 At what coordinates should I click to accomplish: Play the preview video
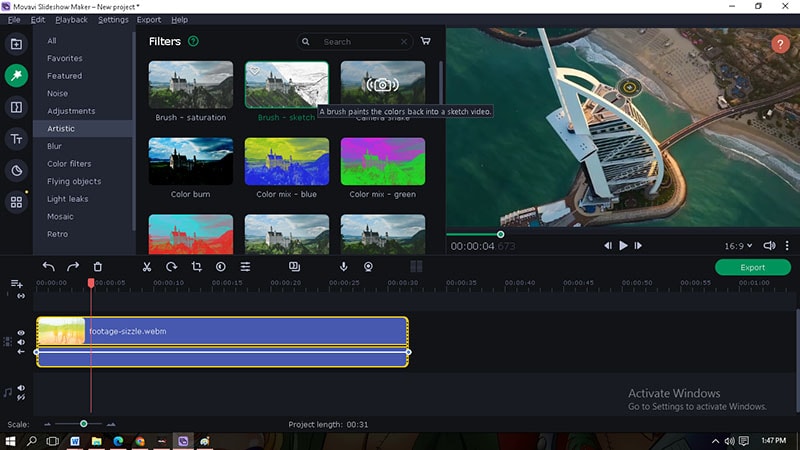pyautogui.click(x=623, y=245)
